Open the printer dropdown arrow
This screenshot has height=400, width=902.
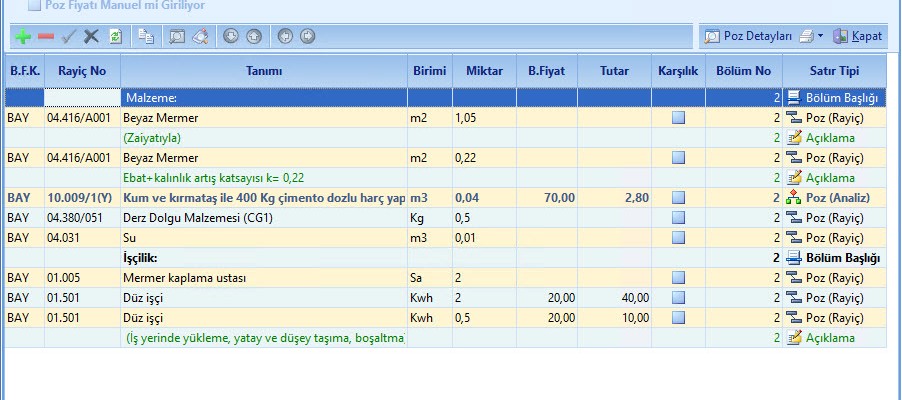[x=820, y=36]
